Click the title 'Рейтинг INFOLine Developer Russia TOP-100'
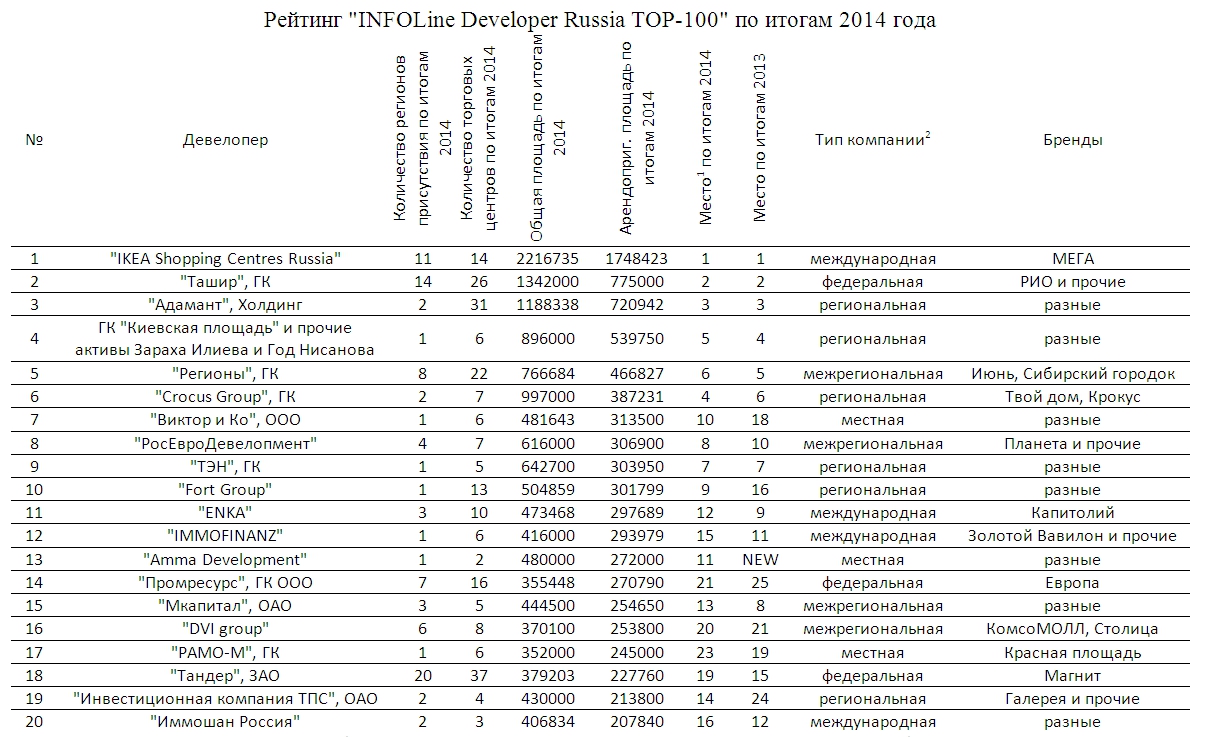 click(x=601, y=19)
